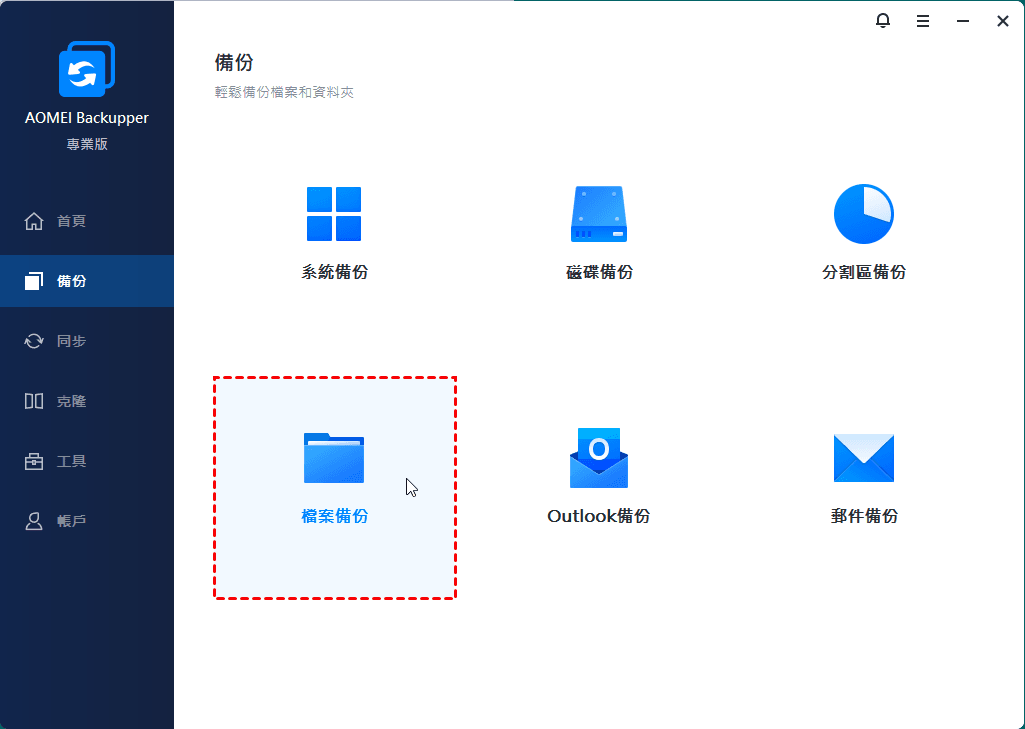Choose the 分割區備份 label
Image resolution: width=1025 pixels, height=729 pixels.
[x=864, y=272]
